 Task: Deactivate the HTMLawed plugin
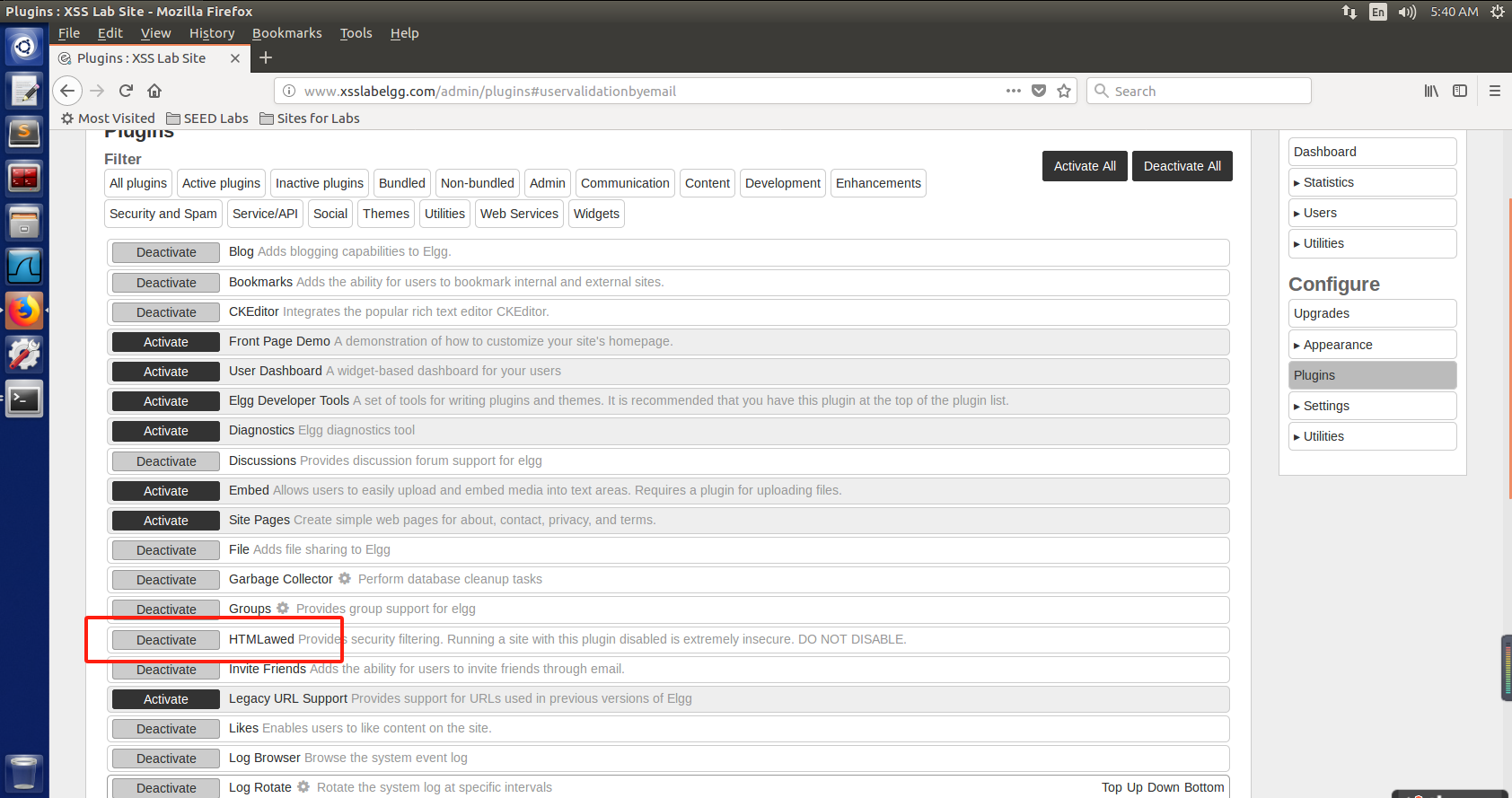[166, 640]
